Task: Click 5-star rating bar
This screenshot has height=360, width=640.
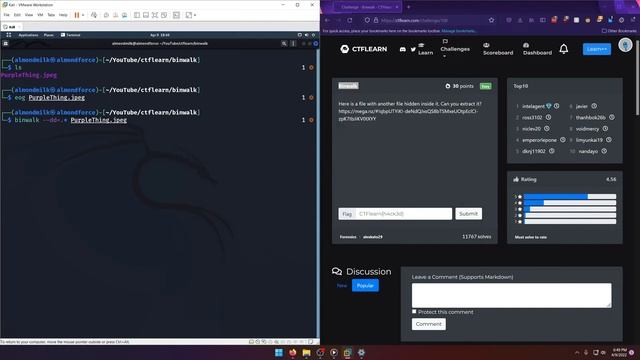Action: (x=570, y=197)
